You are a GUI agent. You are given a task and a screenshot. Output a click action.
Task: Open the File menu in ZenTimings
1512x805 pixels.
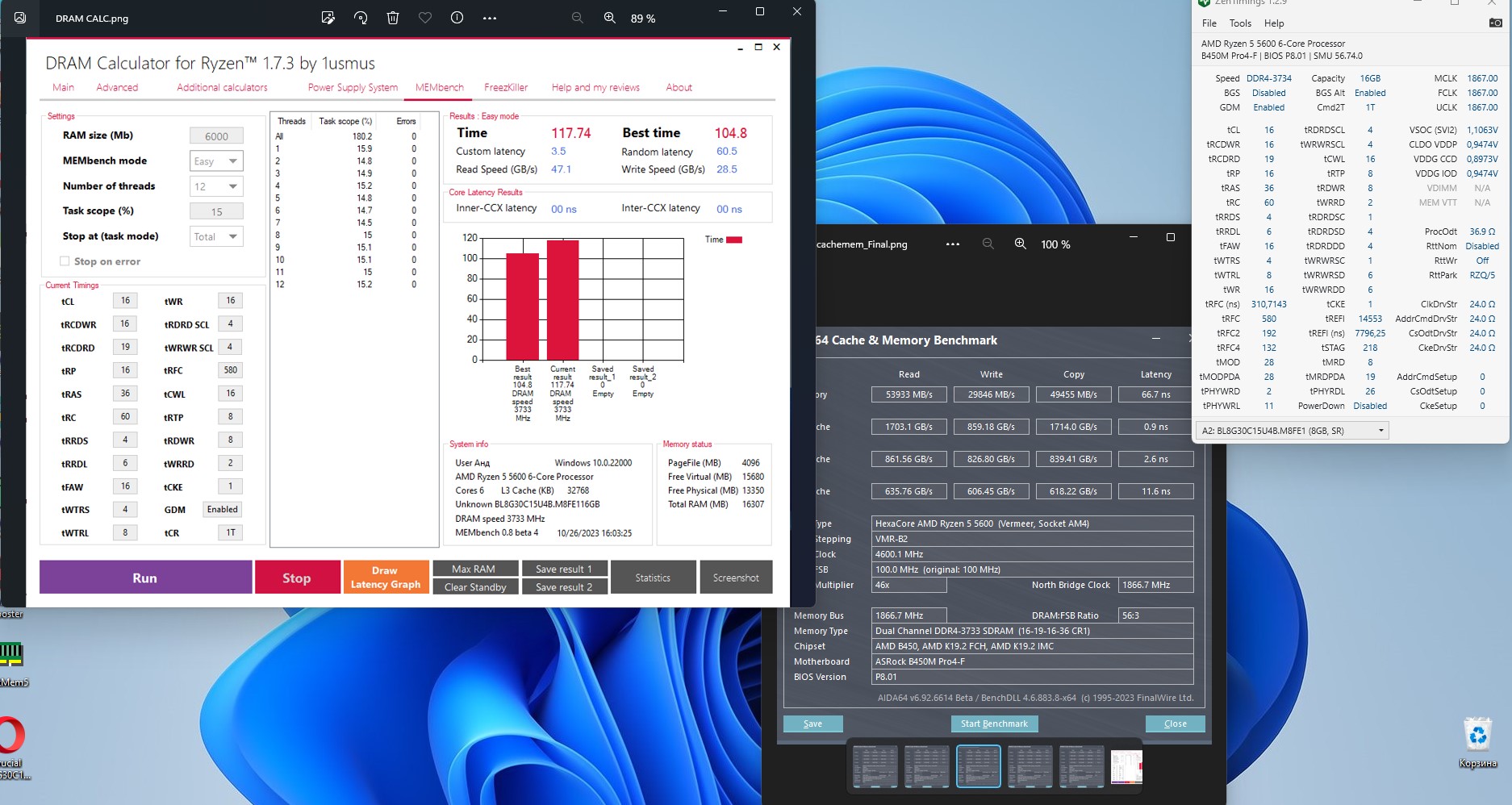pyautogui.click(x=1209, y=23)
